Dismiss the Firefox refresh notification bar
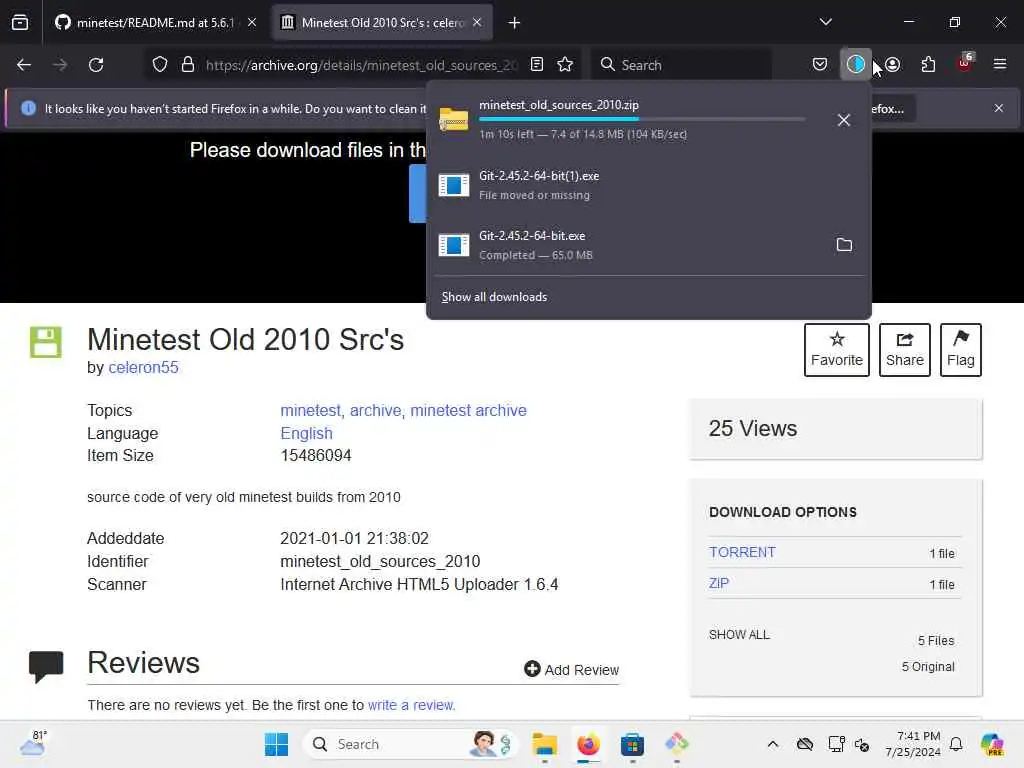 pos(999,108)
